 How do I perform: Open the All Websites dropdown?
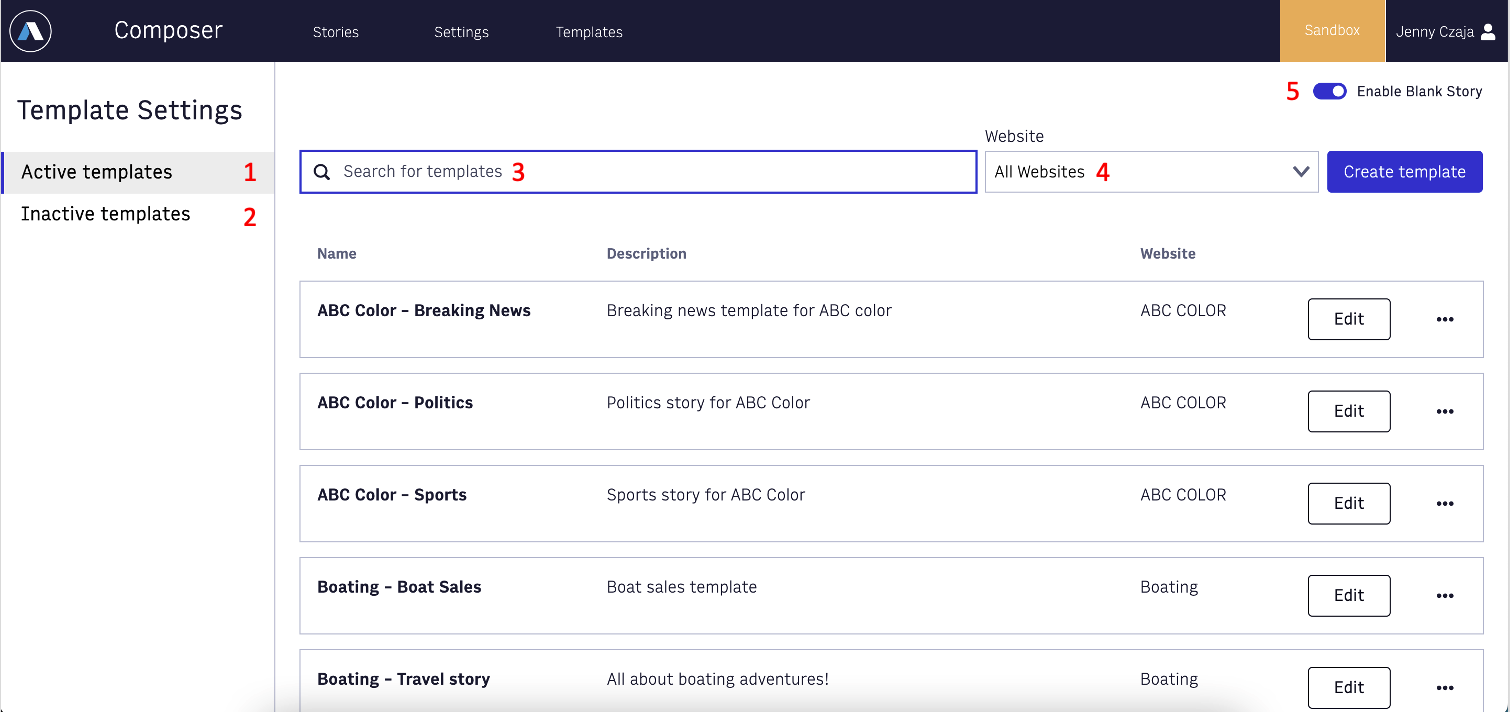1151,172
